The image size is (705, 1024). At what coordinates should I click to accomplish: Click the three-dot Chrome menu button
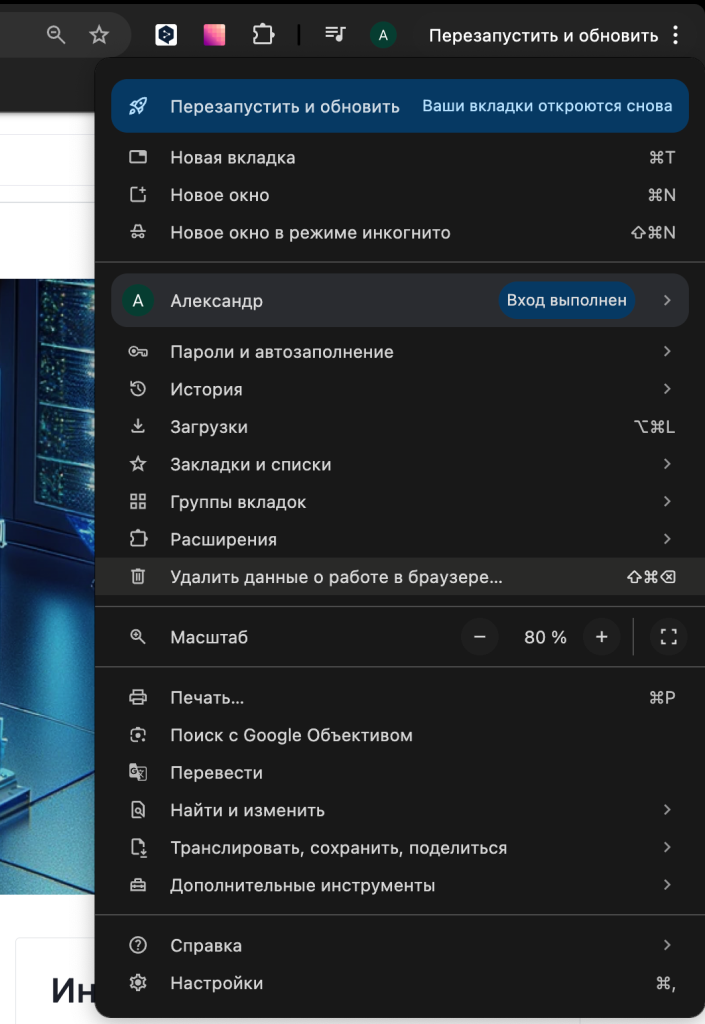click(x=676, y=35)
